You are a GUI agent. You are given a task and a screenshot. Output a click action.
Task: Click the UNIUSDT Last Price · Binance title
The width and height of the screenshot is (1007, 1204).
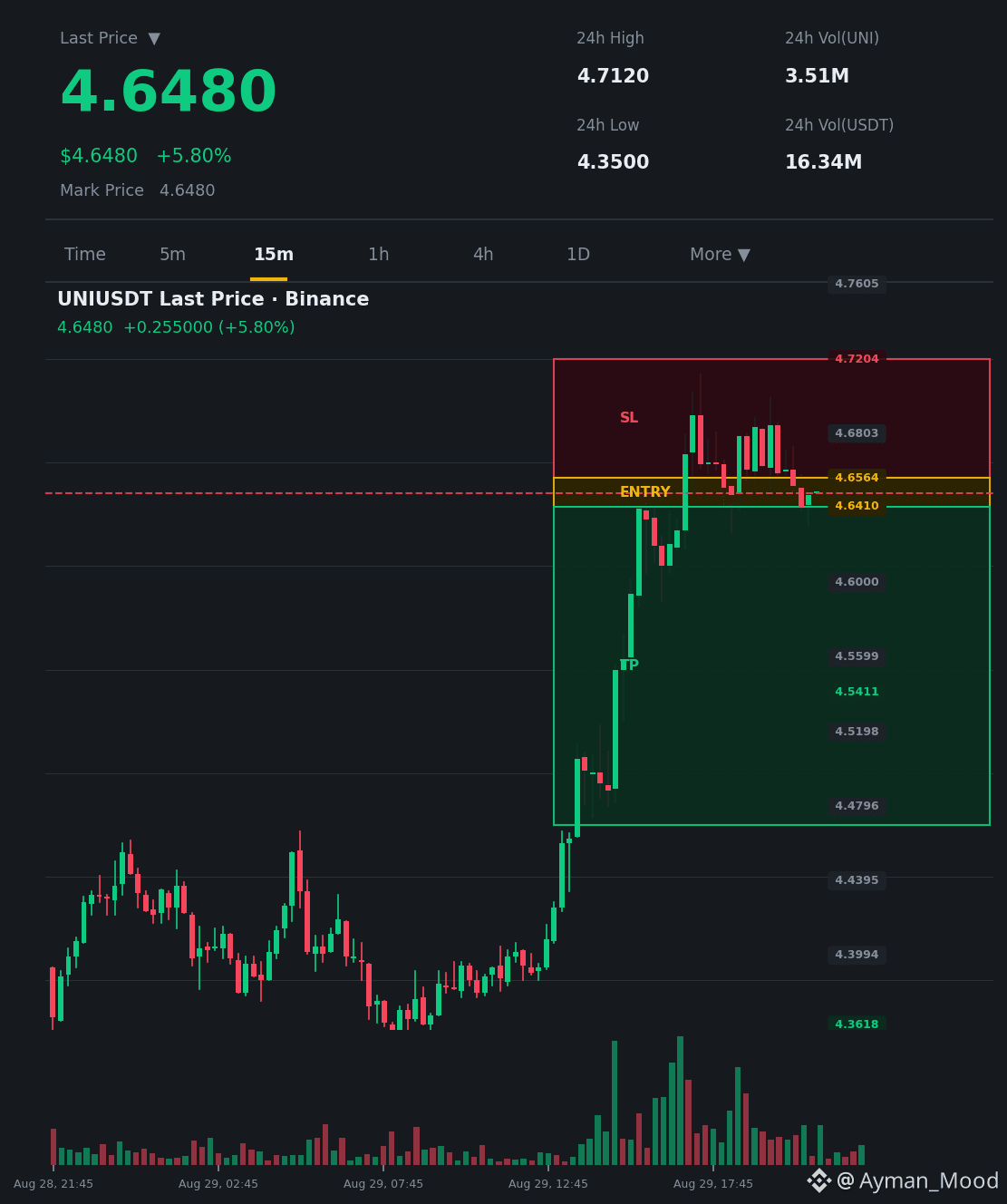coord(213,299)
